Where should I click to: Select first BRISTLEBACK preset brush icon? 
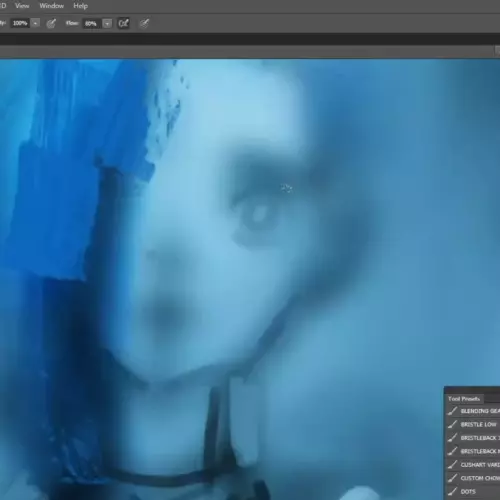pos(452,438)
